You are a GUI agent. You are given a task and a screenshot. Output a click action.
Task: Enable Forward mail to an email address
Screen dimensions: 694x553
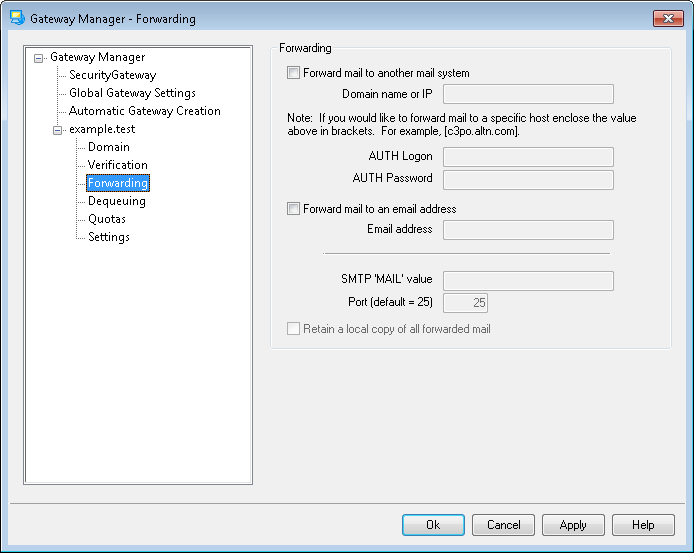(x=293, y=209)
